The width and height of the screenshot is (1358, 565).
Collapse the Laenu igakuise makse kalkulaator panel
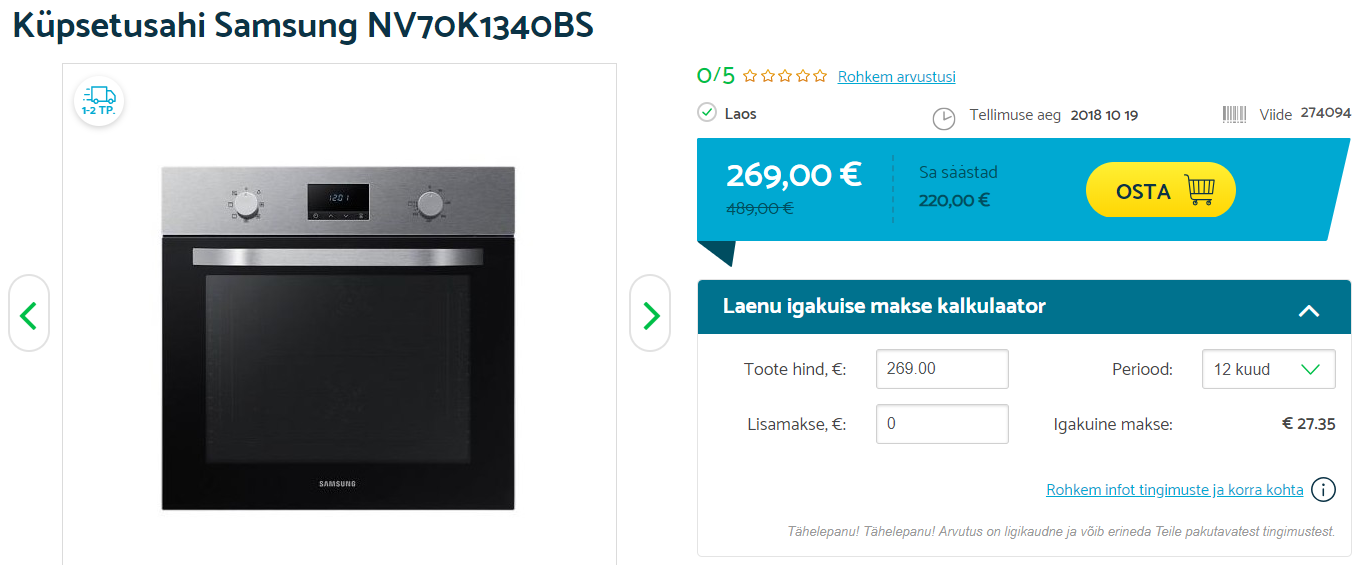[x=1309, y=310]
